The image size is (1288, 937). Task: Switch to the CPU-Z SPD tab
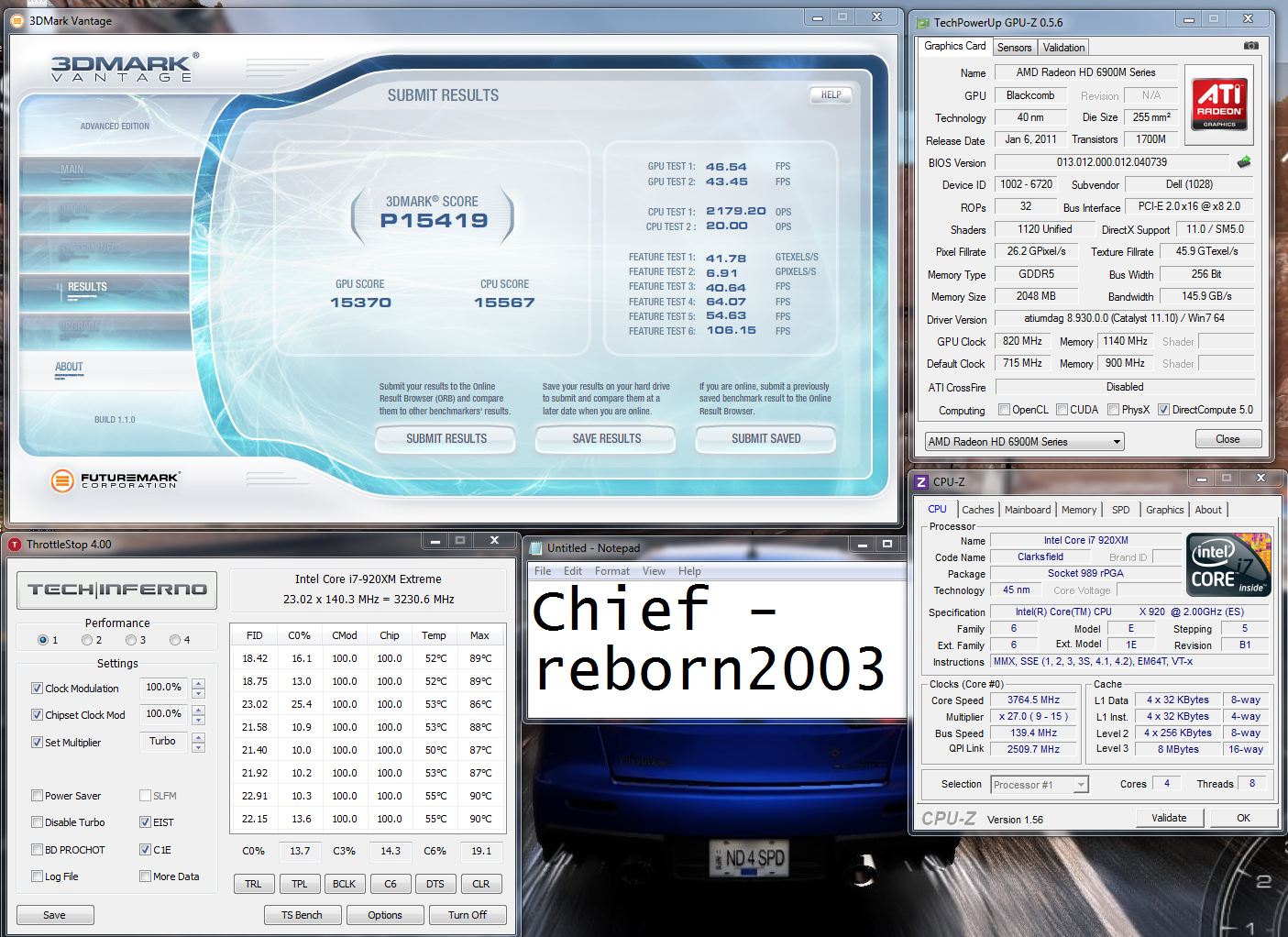pos(1120,510)
